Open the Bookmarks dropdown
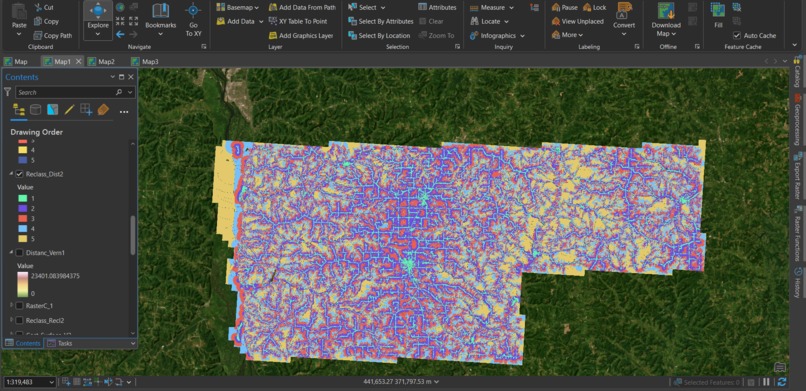Screen dimensions: 806x391 [x=160, y=34]
